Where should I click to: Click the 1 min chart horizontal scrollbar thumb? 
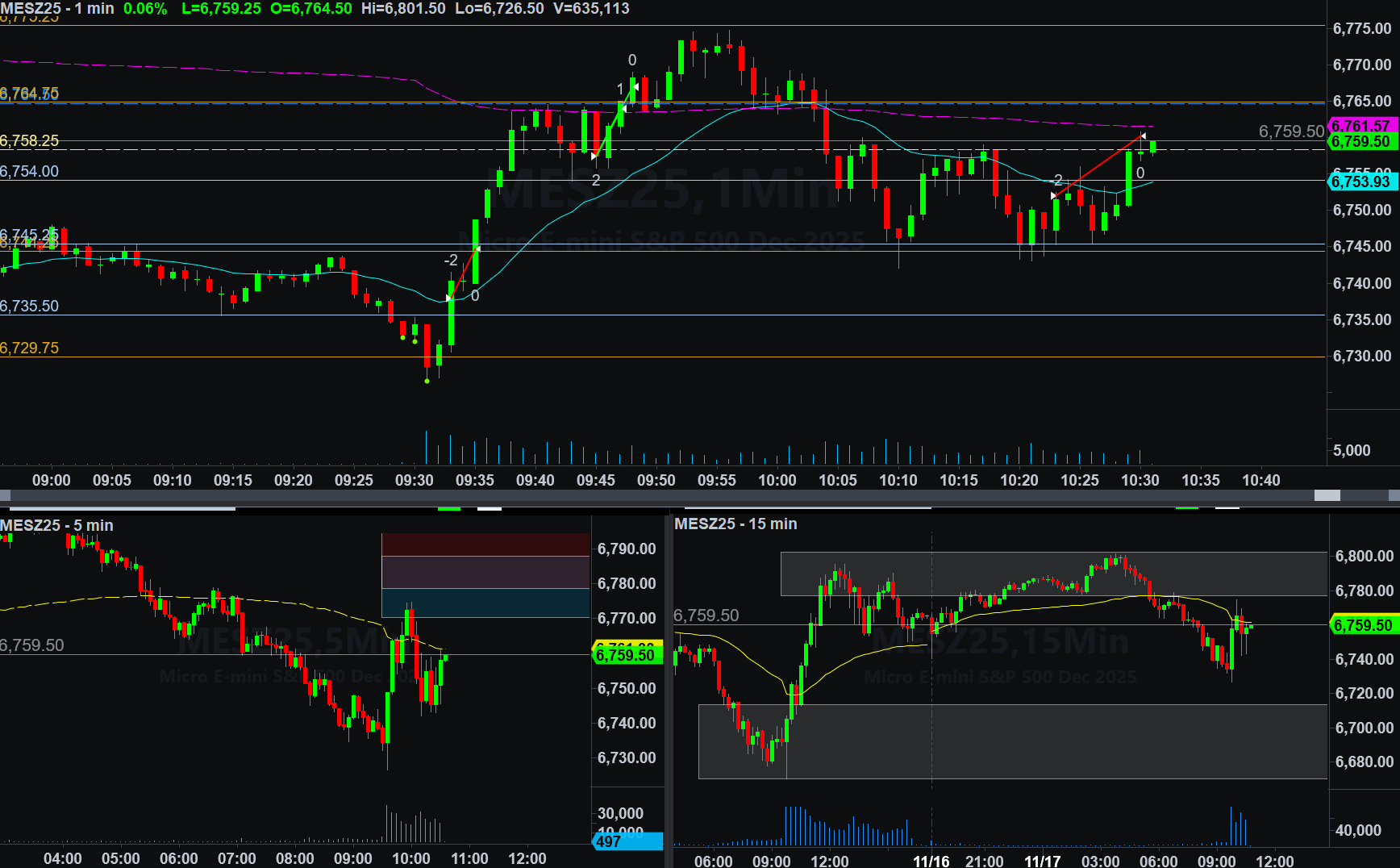point(1327,495)
